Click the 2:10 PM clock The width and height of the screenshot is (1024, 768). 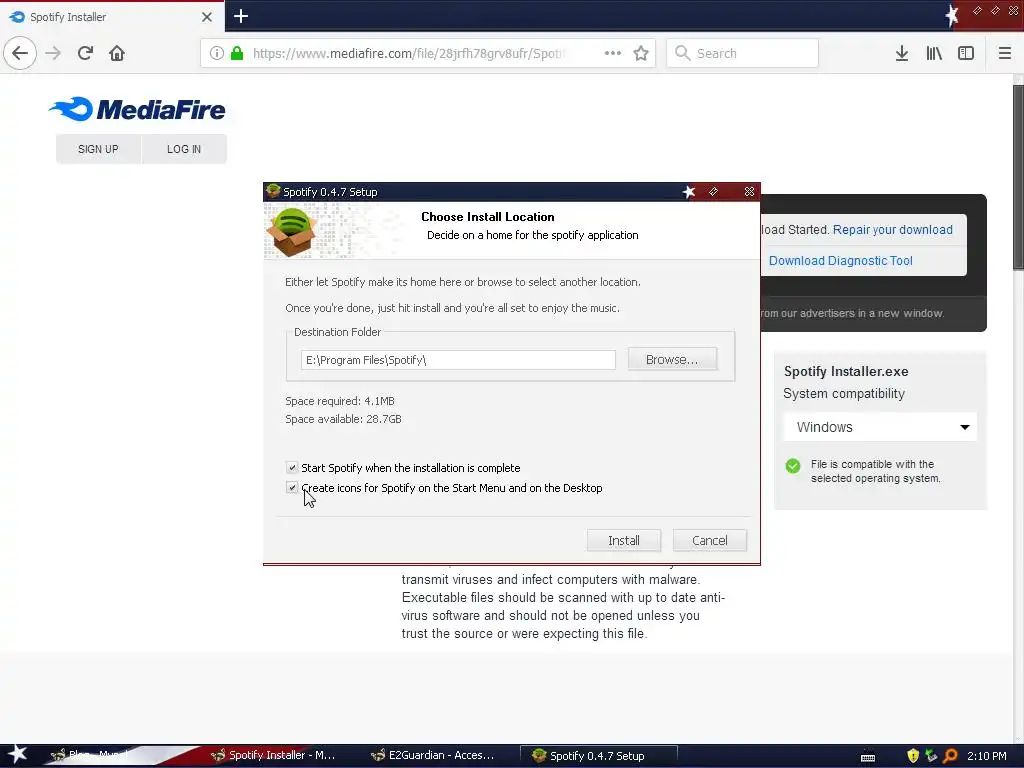coord(987,756)
